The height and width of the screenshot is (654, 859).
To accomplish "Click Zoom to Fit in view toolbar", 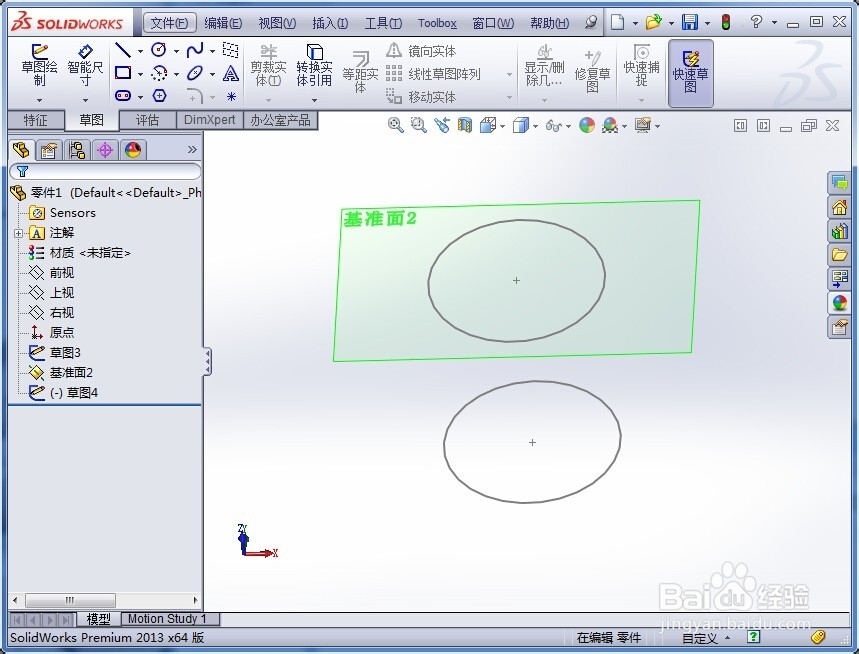I will pos(396,125).
